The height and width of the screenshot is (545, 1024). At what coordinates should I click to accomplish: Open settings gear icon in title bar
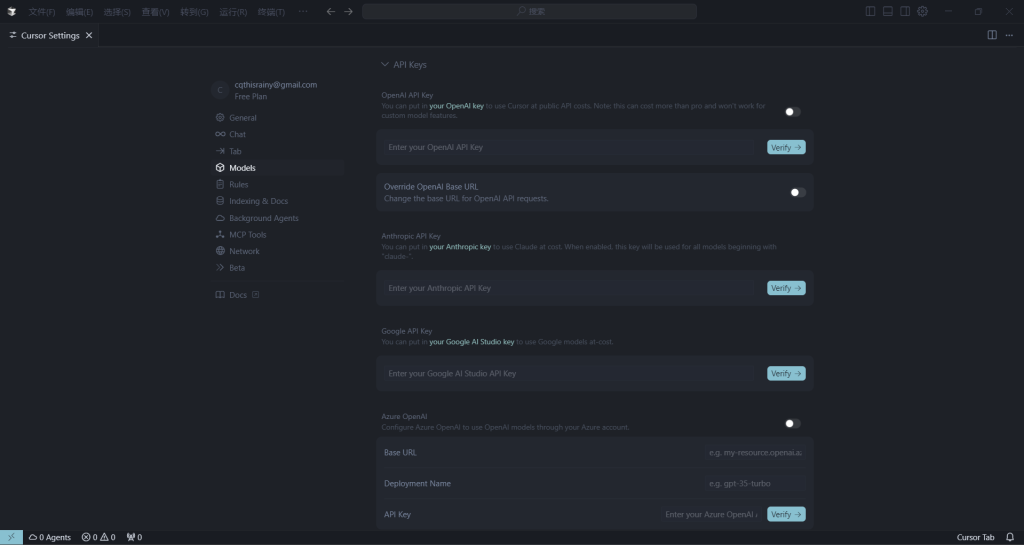pyautogui.click(x=922, y=11)
